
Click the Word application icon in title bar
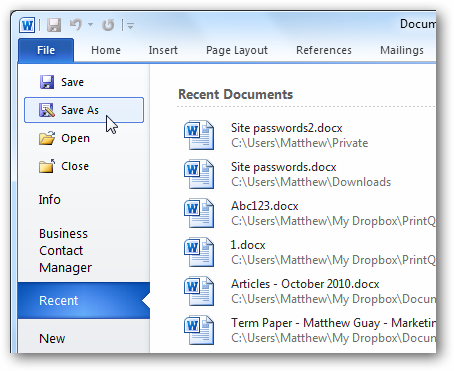coord(27,25)
